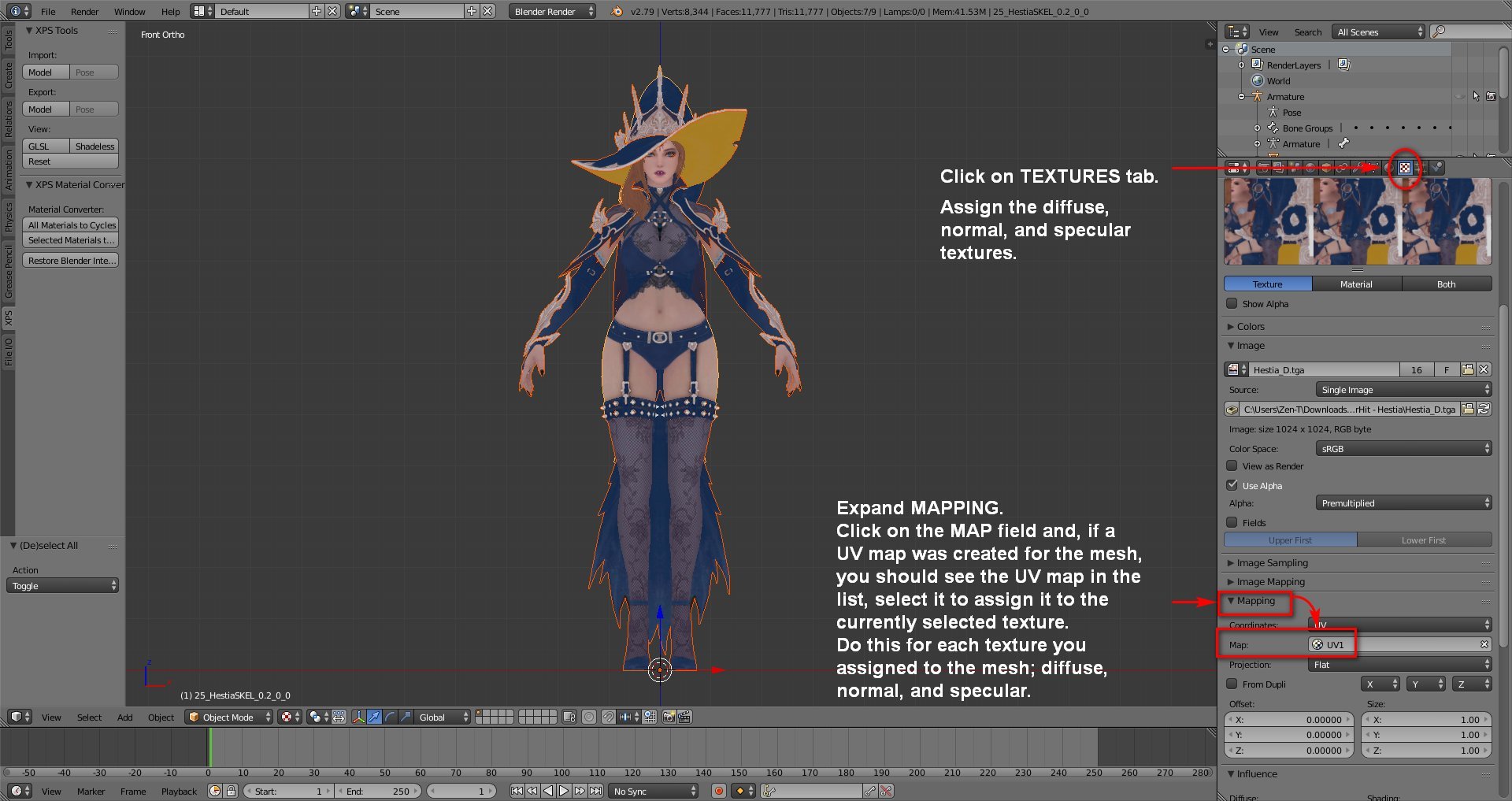Click All Materials to Cycles button
The width and height of the screenshot is (1512, 801).
point(70,224)
